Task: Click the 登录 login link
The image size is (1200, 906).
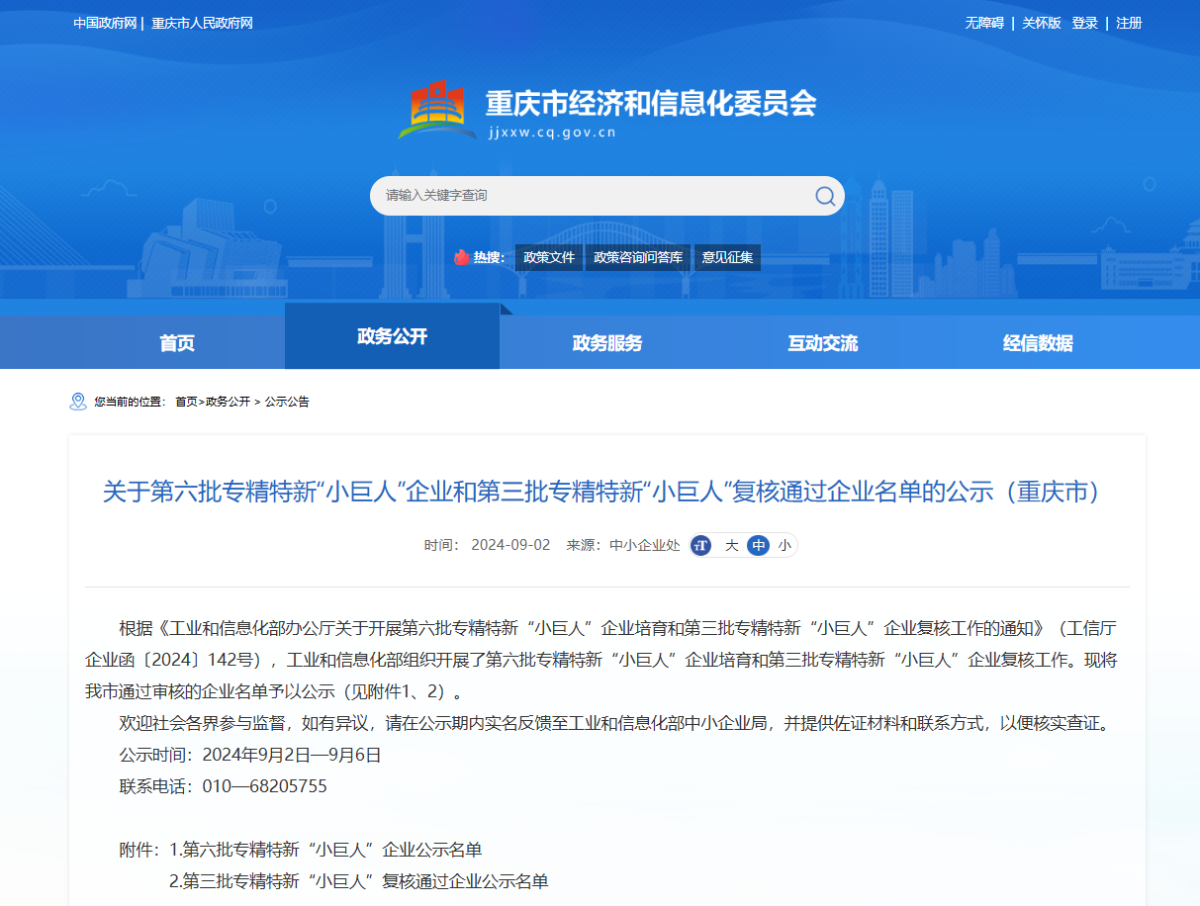Action: tap(1085, 23)
